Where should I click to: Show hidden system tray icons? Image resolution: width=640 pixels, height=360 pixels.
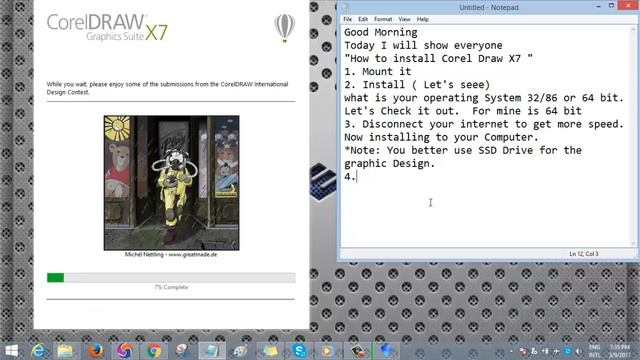[x=511, y=351]
